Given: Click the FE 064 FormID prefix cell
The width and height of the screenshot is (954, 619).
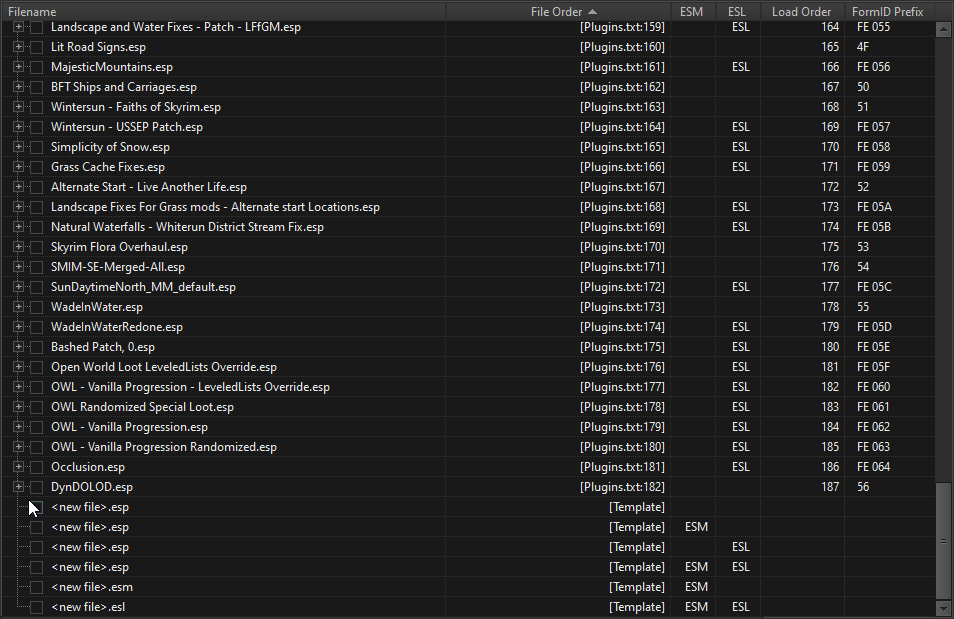Looking at the screenshot, I should [x=873, y=467].
